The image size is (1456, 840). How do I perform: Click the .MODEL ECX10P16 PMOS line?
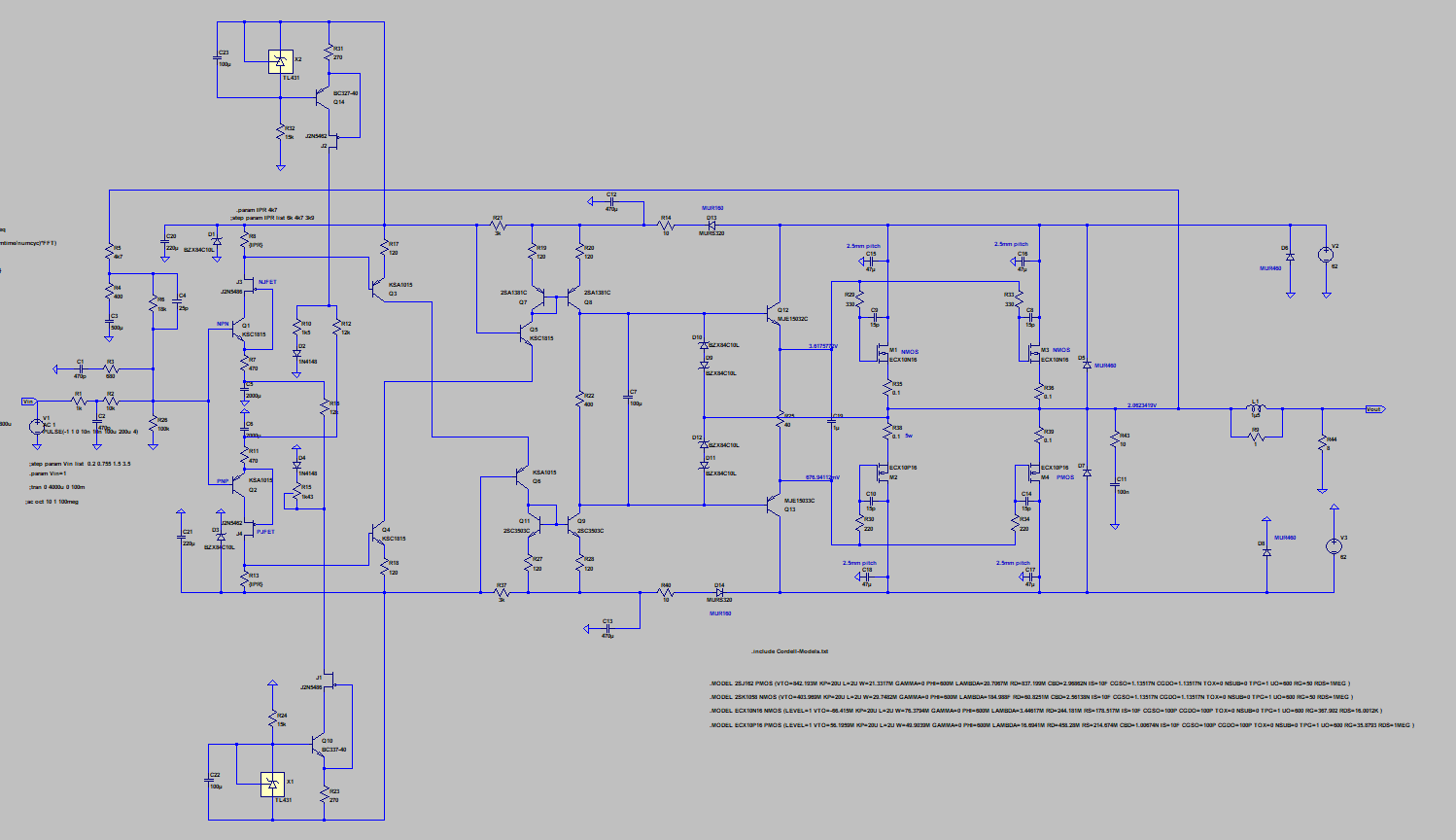point(1062,725)
